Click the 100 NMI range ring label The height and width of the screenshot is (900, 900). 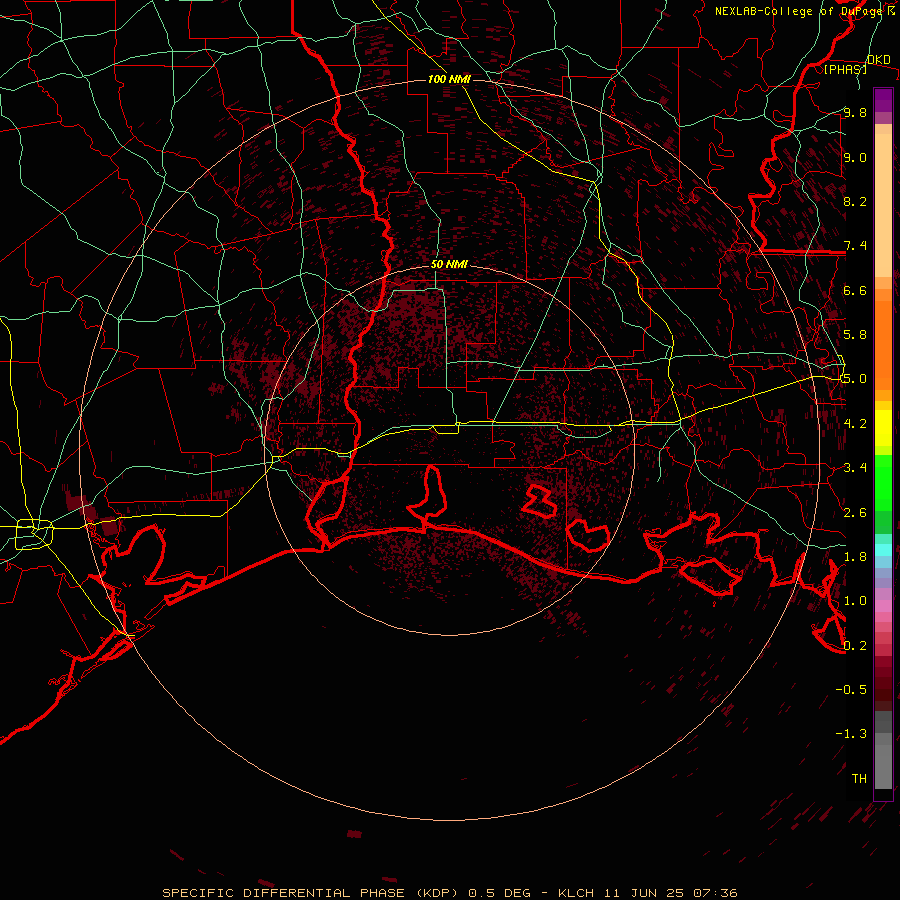tap(449, 79)
